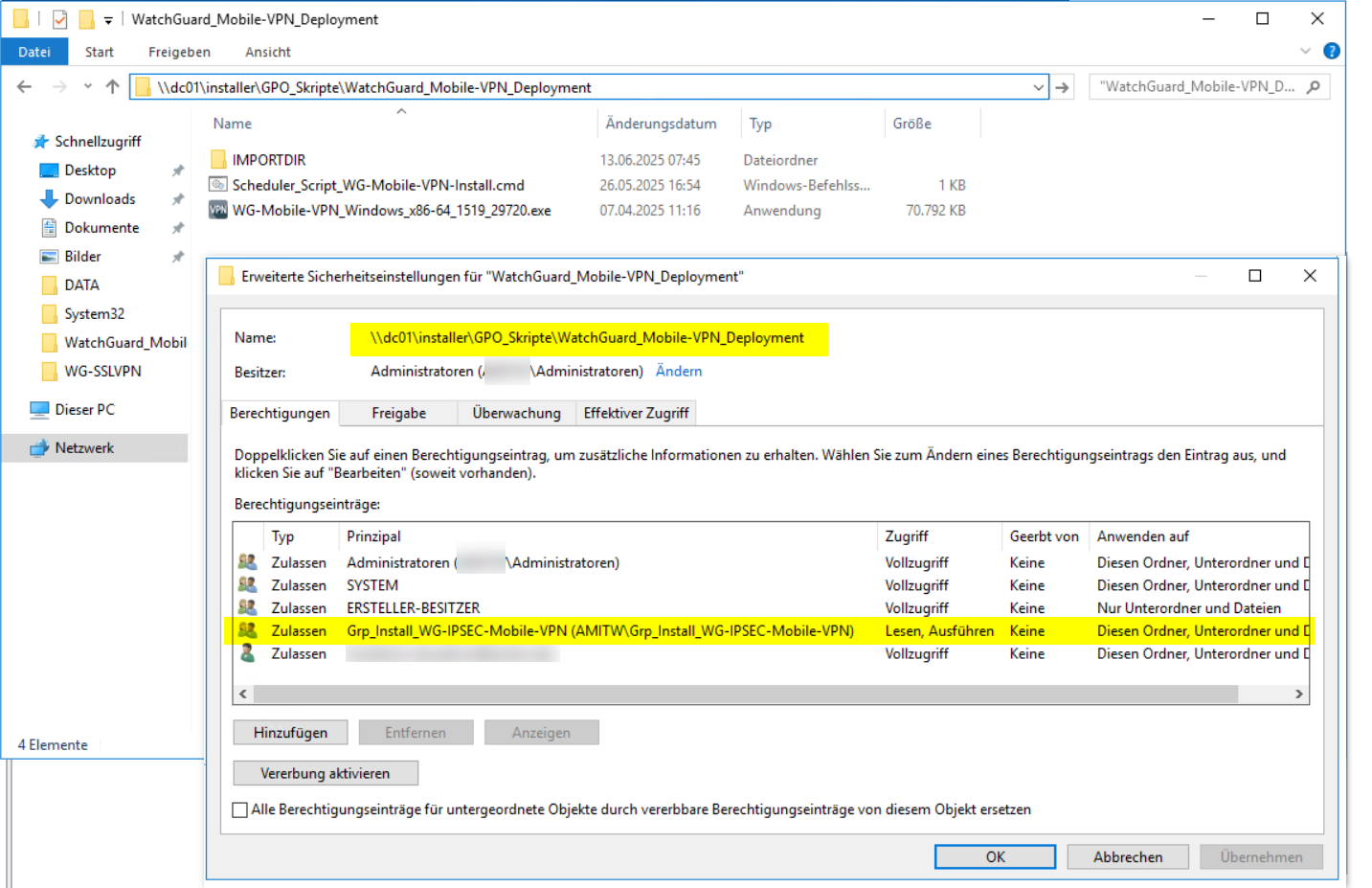Viewport: 1372px width, 888px height.
Task: Switch to Effektiver Zugriff tab
Action: [x=636, y=413]
